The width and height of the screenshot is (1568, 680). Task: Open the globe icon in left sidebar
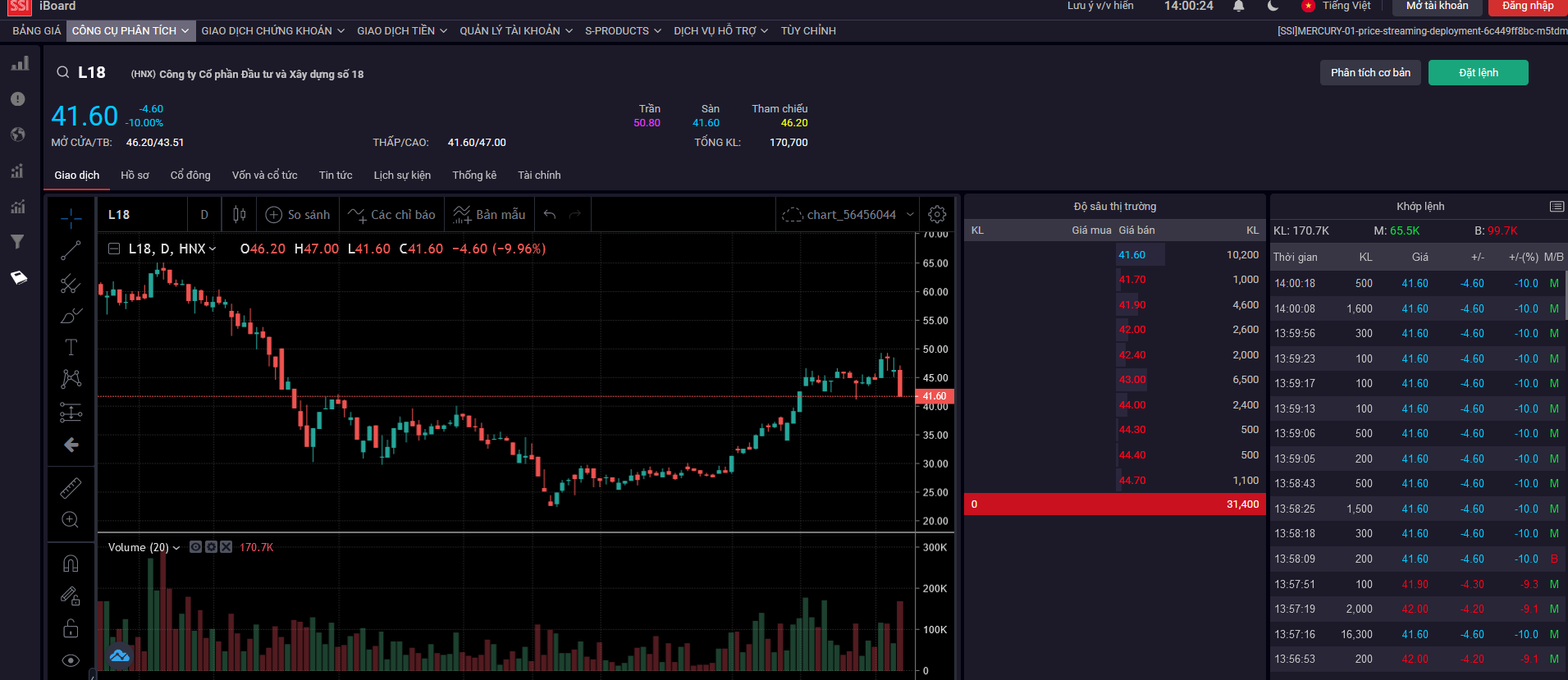coord(18,135)
